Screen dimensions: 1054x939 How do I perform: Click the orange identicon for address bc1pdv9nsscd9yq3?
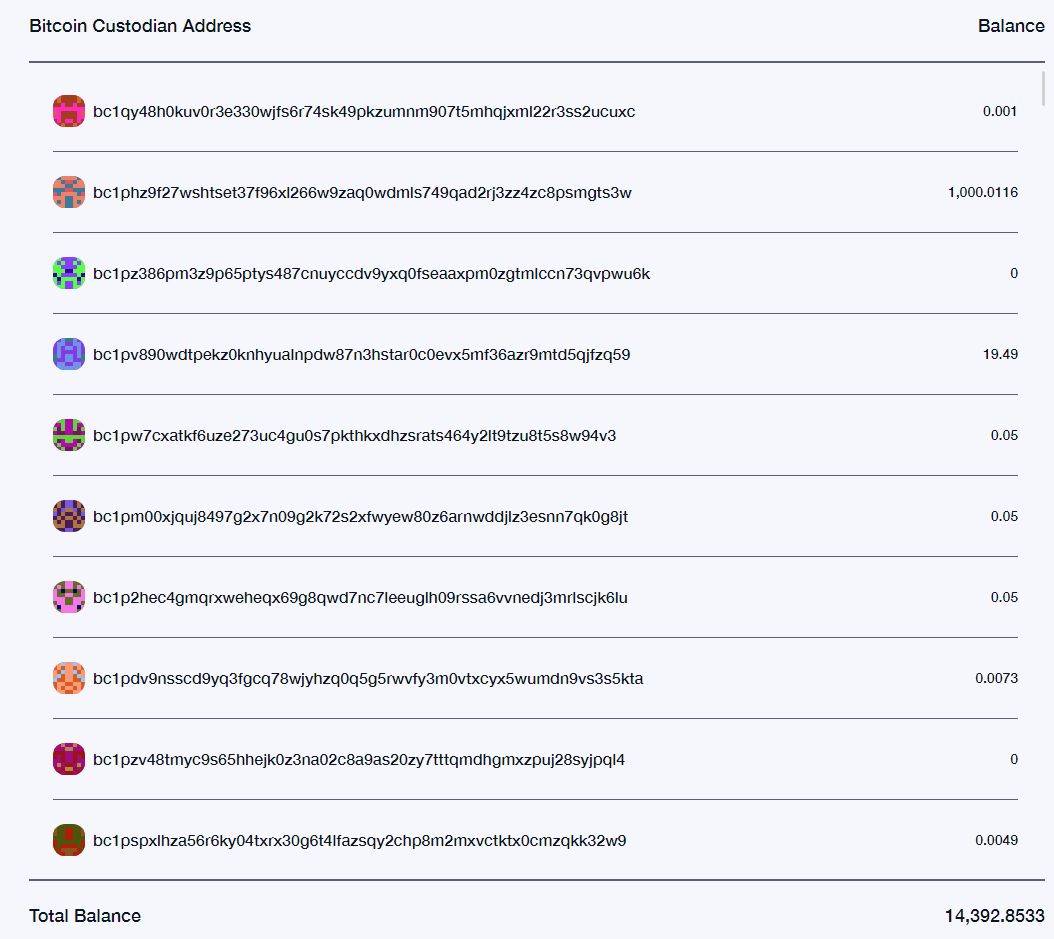pos(69,678)
